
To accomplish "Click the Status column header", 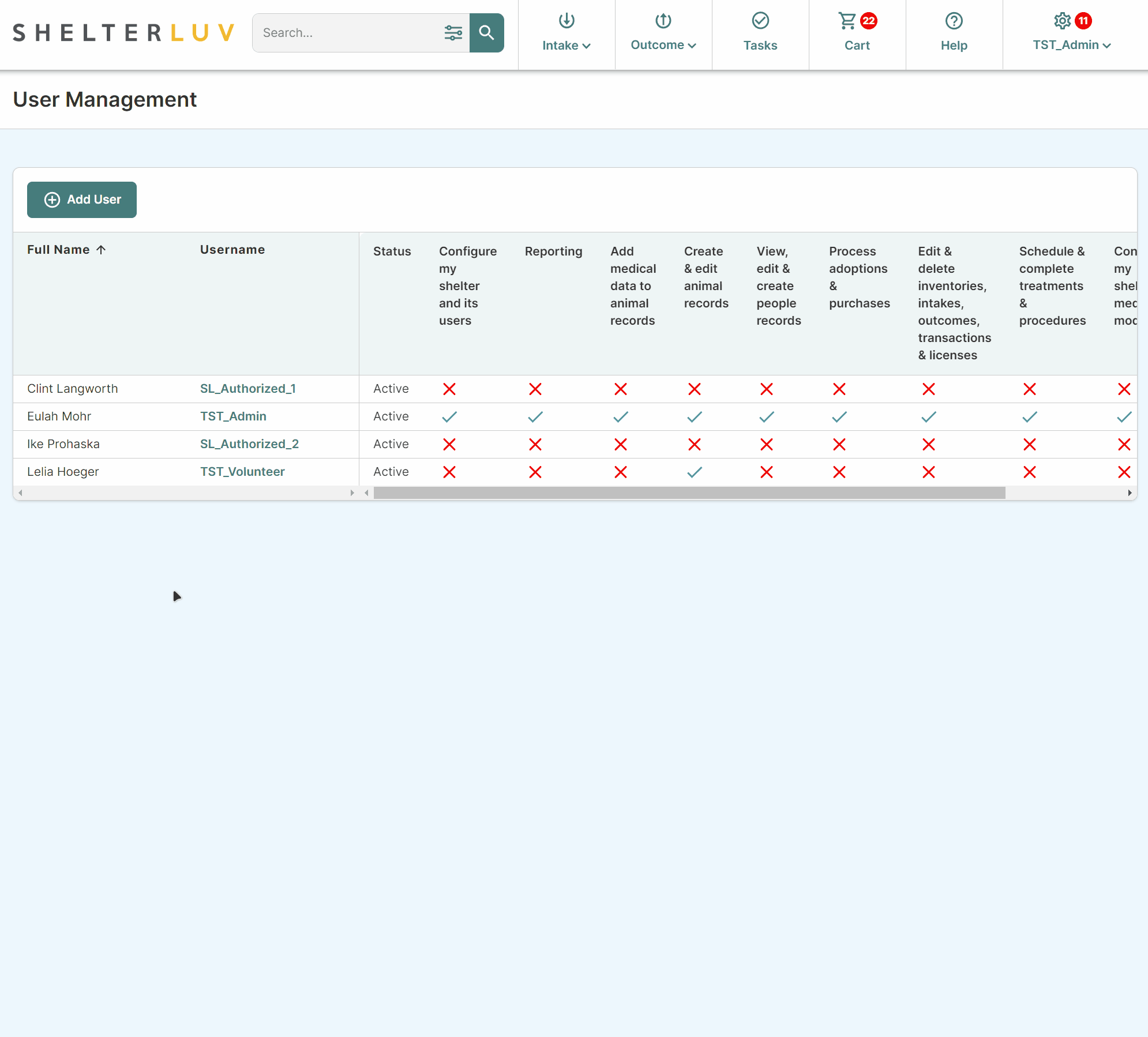I will [x=392, y=251].
